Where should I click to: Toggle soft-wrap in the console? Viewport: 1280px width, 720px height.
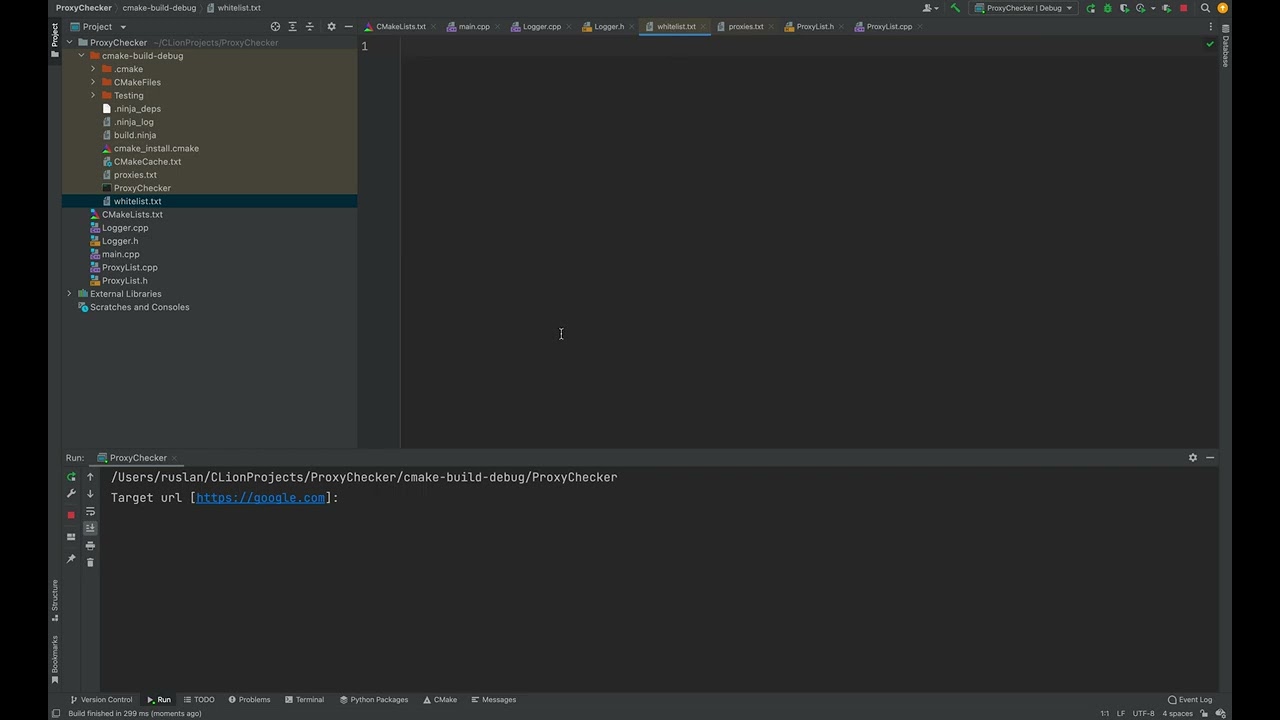pos(90,511)
